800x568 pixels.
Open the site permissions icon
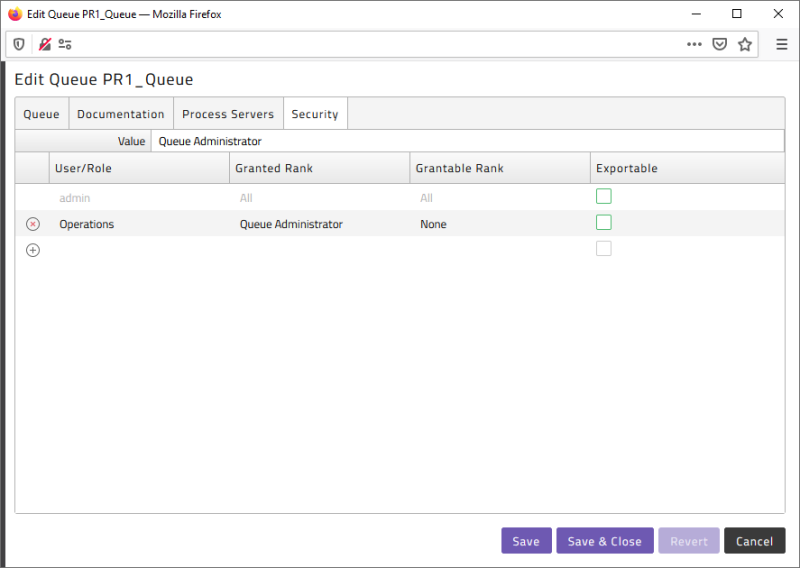65,44
